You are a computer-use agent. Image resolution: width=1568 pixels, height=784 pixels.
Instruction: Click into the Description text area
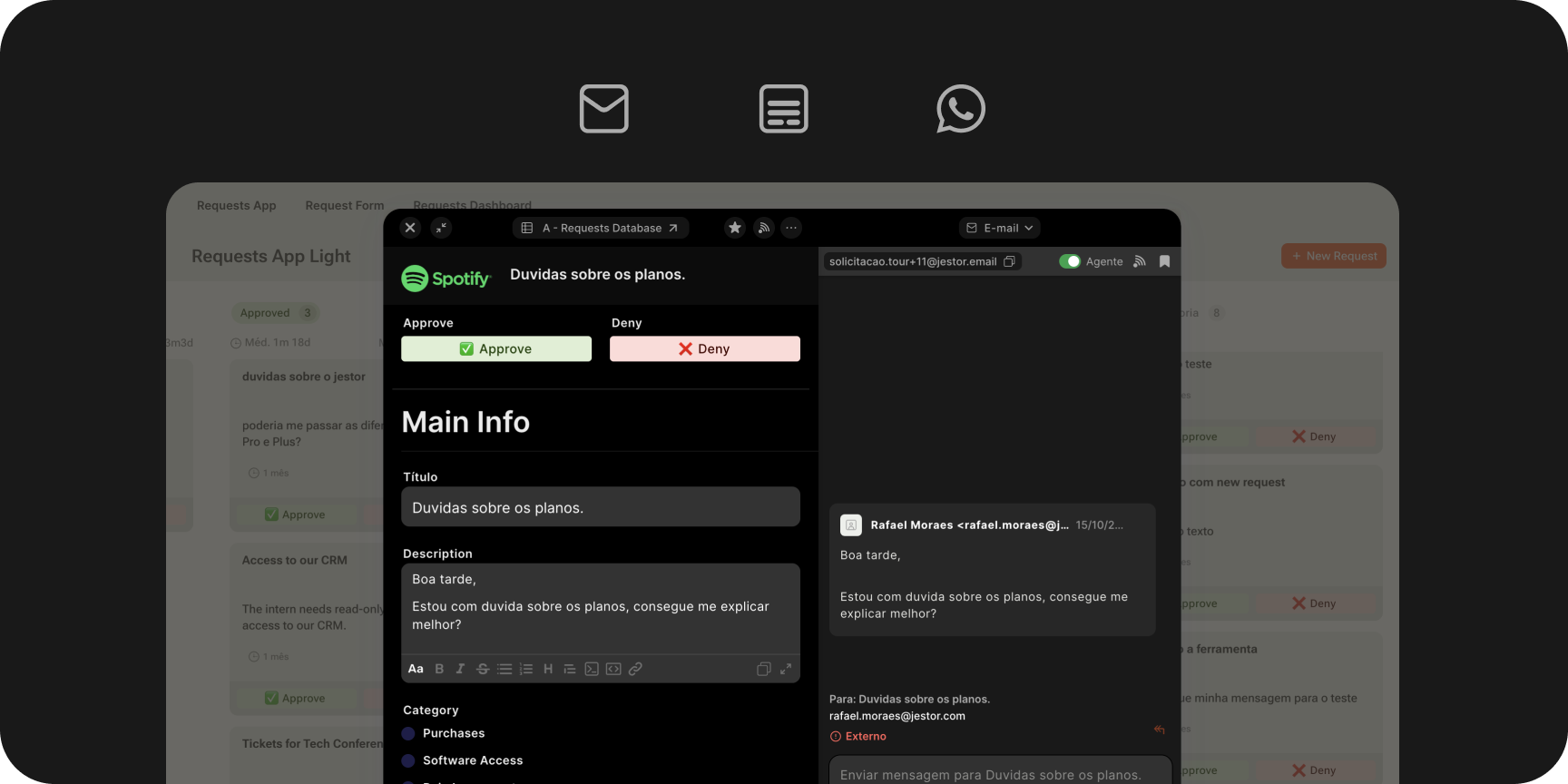click(601, 608)
